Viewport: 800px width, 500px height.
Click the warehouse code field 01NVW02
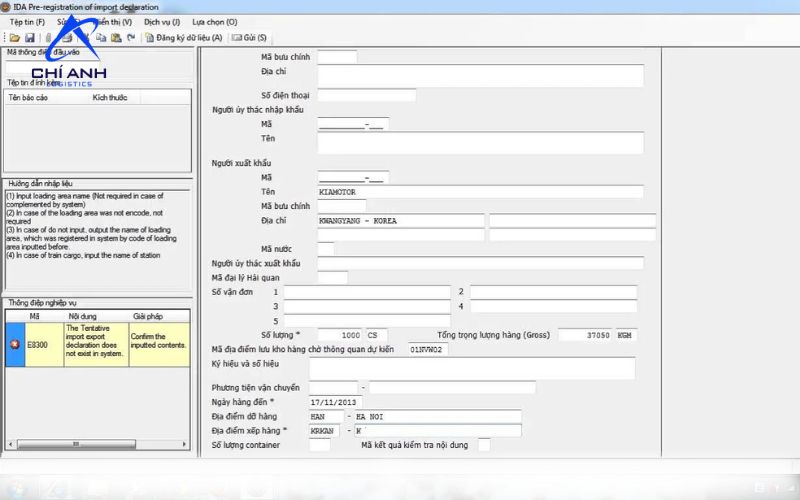pyautogui.click(x=429, y=349)
